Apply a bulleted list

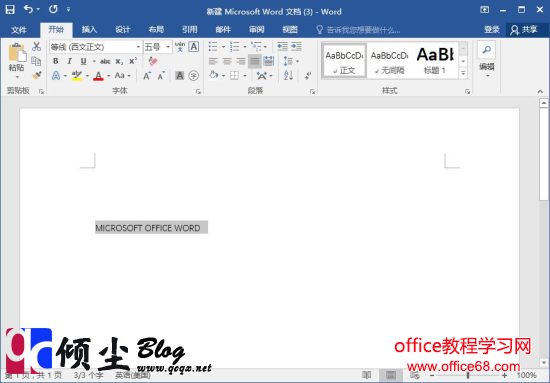tap(213, 46)
